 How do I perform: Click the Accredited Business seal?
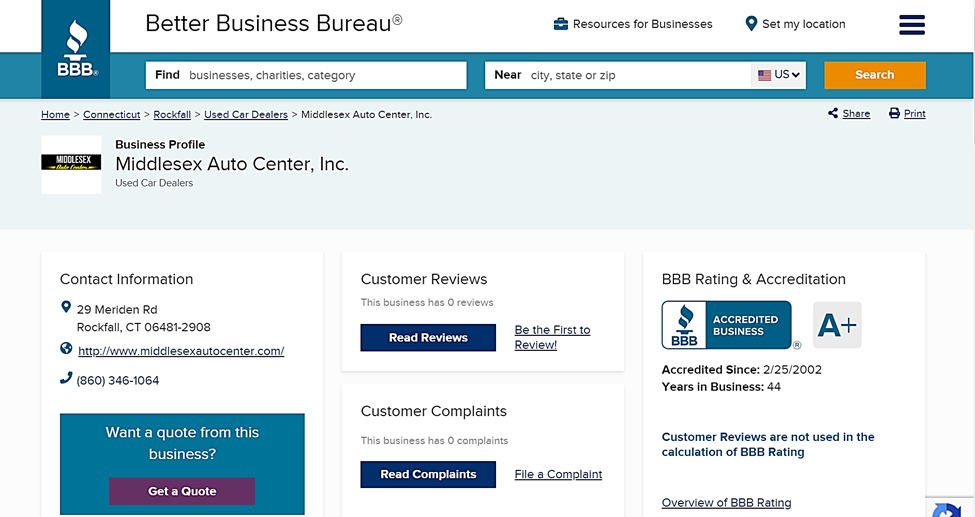pyautogui.click(x=726, y=325)
